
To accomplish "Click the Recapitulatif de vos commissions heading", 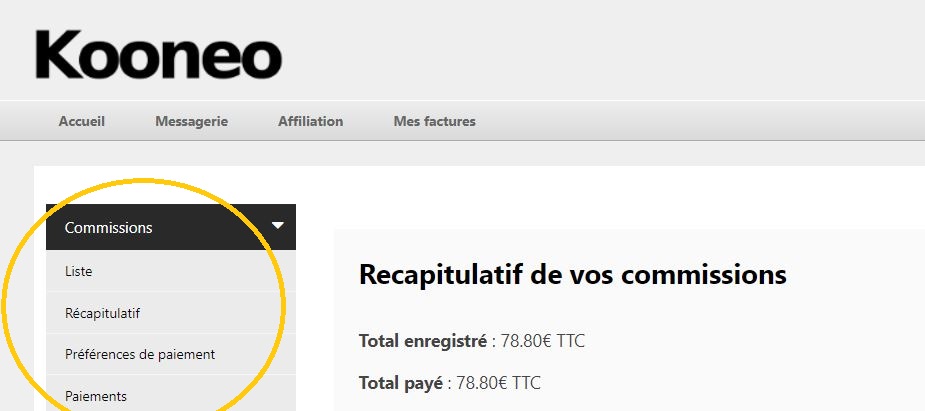I will pos(572,274).
